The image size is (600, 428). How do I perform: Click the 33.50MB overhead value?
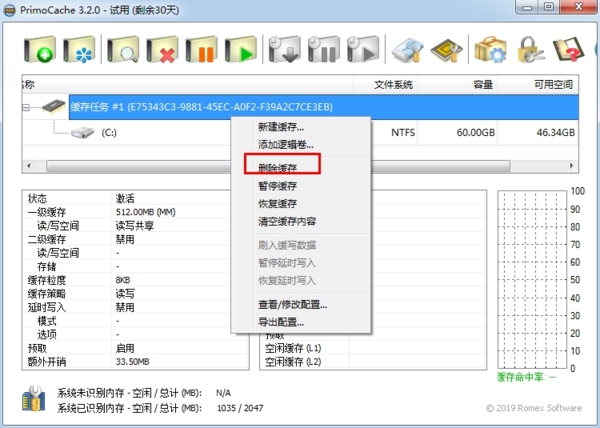tap(132, 361)
